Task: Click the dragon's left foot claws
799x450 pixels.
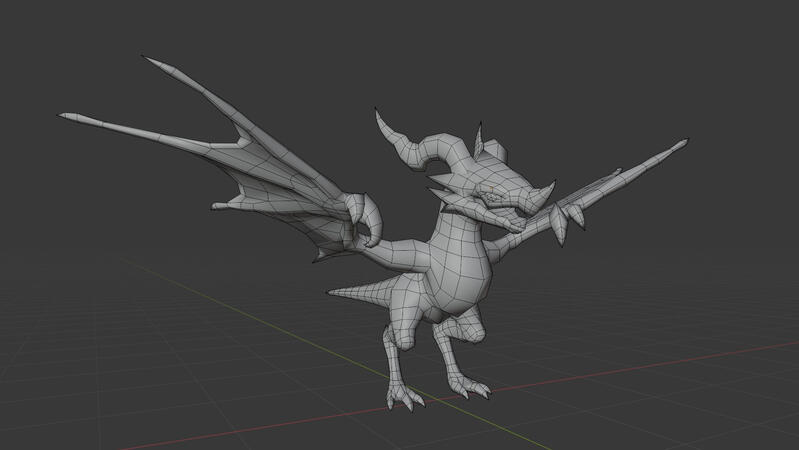Action: (405, 398)
